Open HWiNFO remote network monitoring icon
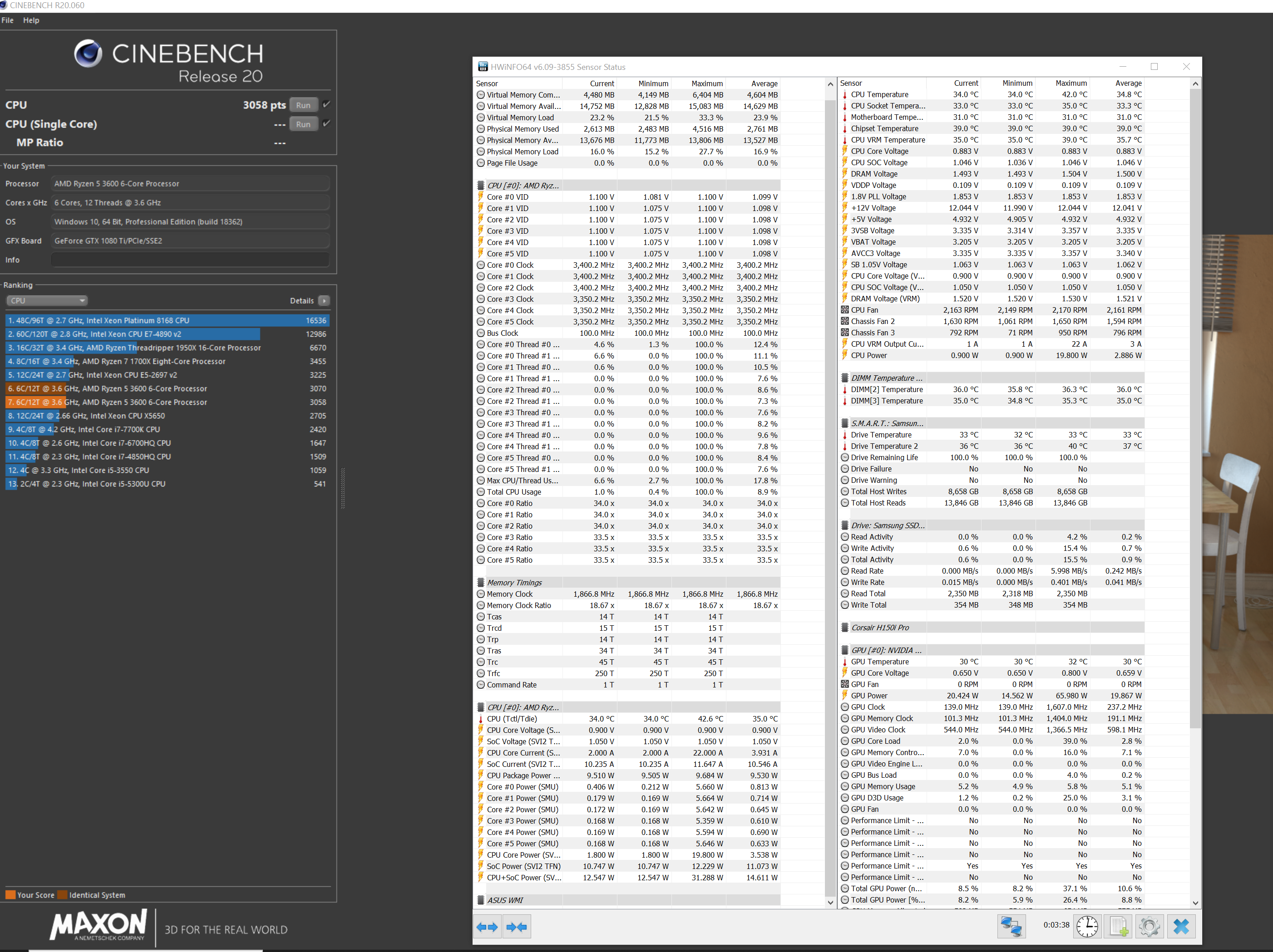 [1011, 927]
